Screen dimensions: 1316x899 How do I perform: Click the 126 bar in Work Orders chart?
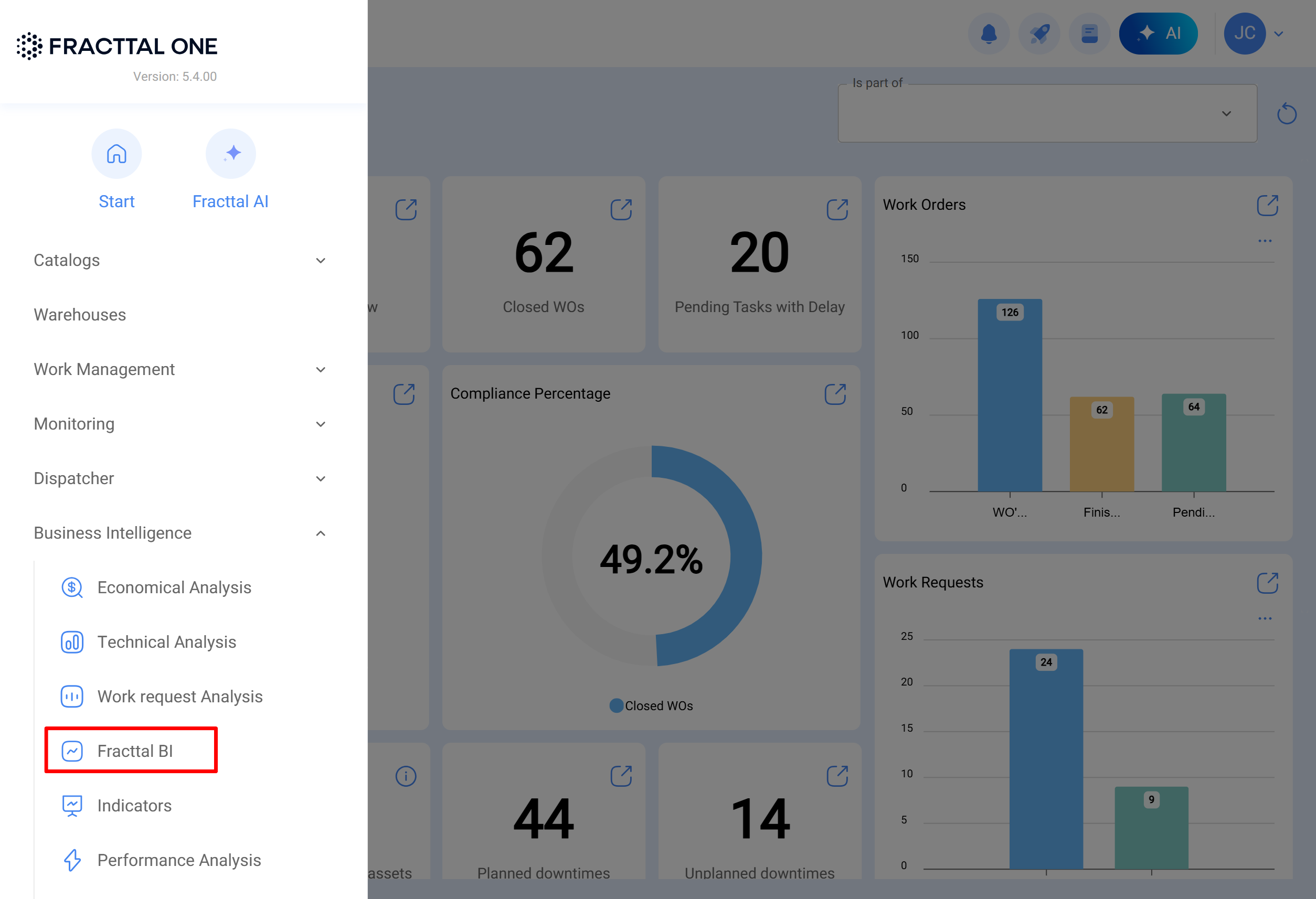(x=1010, y=397)
